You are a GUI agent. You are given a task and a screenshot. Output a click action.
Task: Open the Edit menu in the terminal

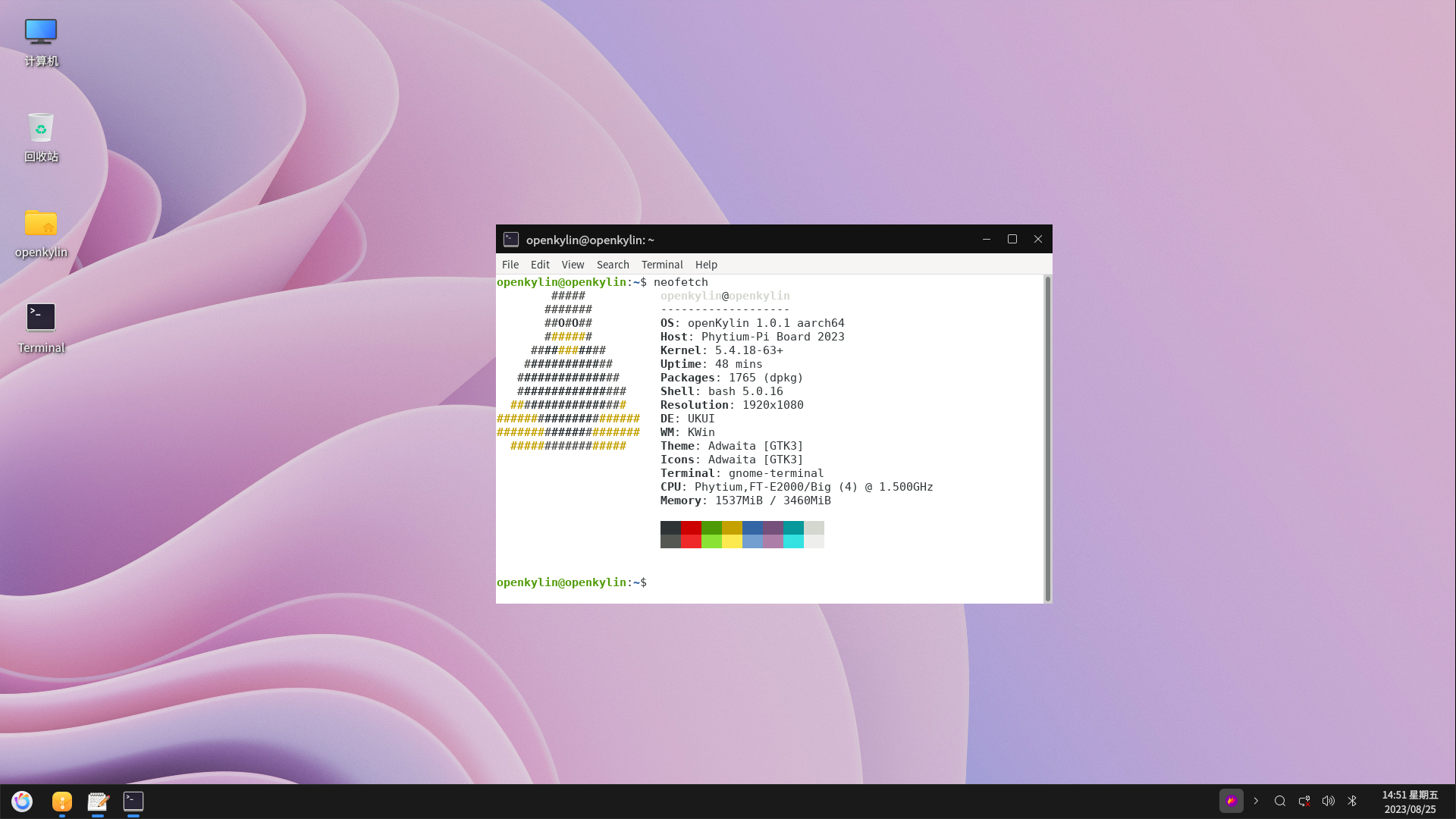point(540,265)
